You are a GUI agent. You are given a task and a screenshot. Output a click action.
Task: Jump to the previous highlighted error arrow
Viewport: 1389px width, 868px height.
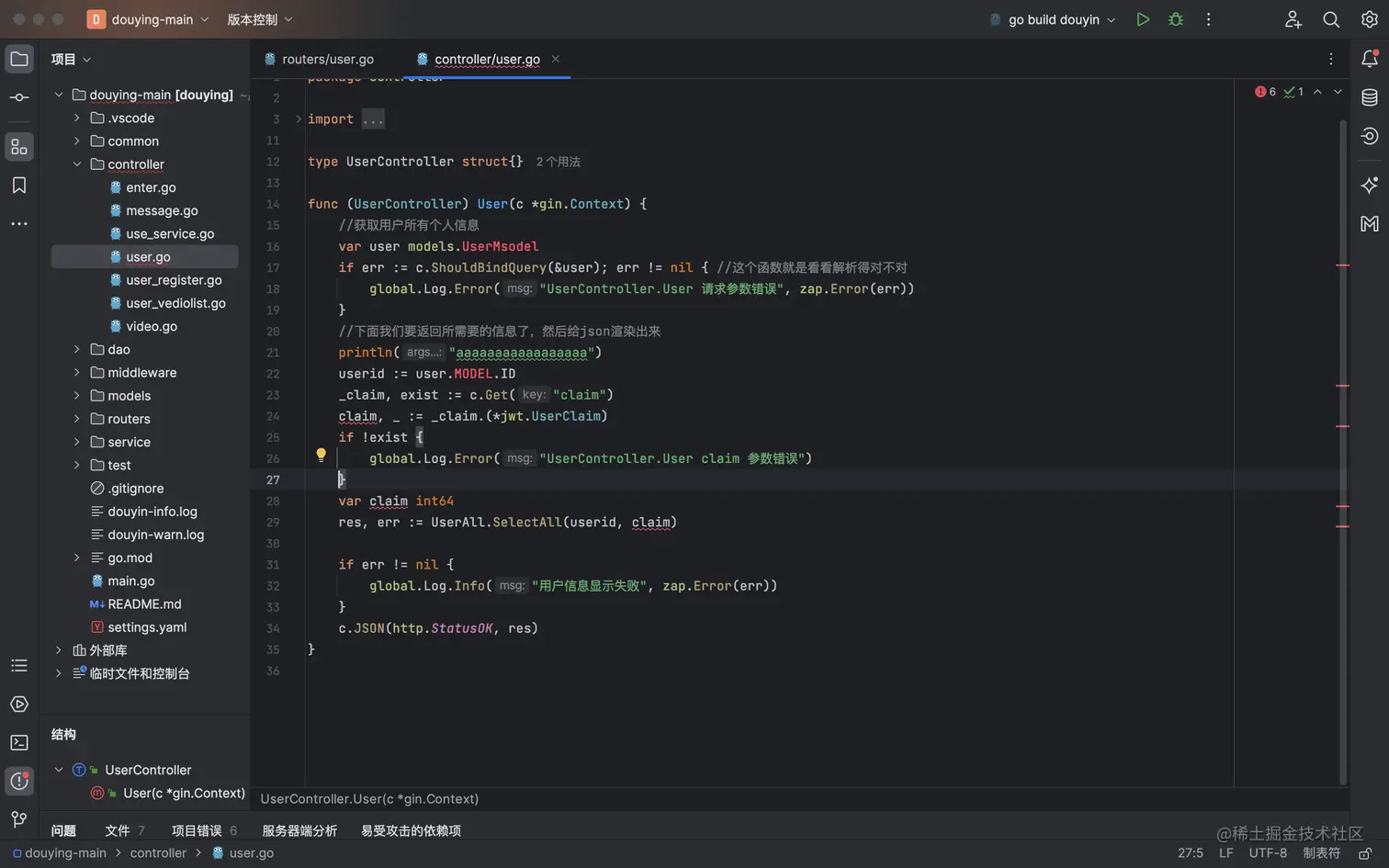[1317, 92]
